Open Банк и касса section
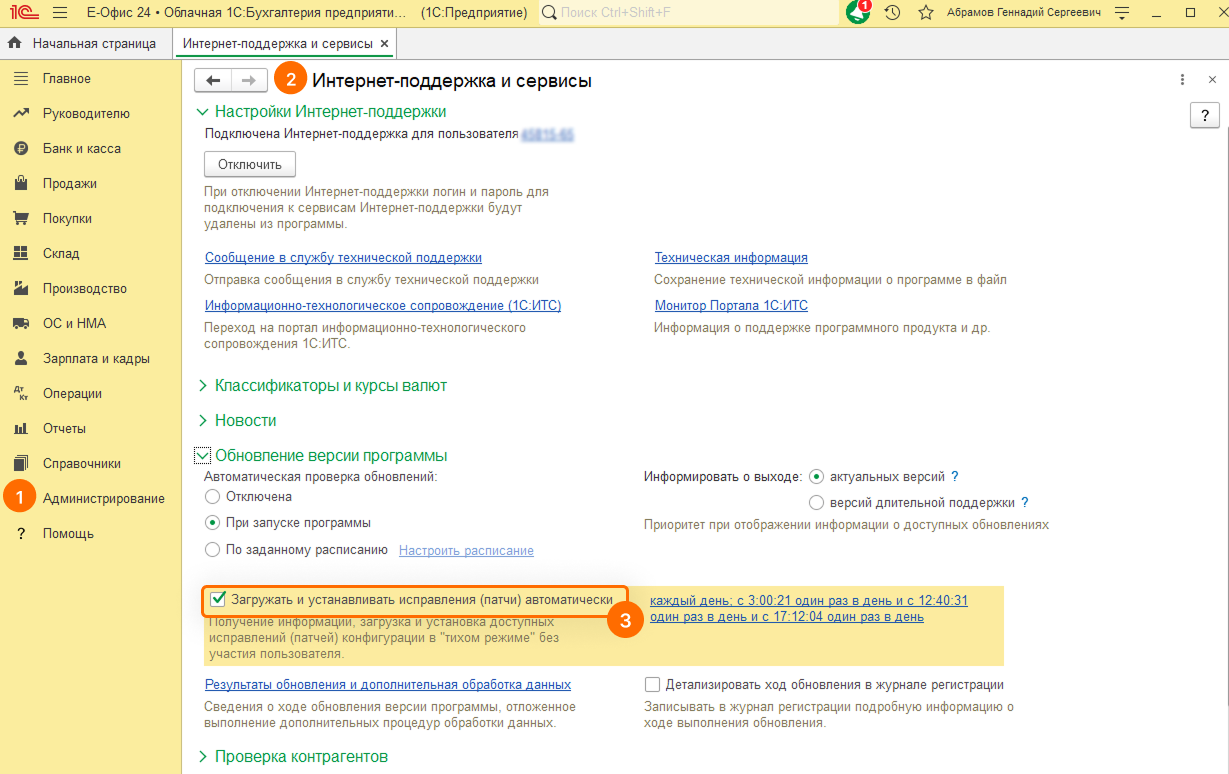 pyautogui.click(x=83, y=149)
